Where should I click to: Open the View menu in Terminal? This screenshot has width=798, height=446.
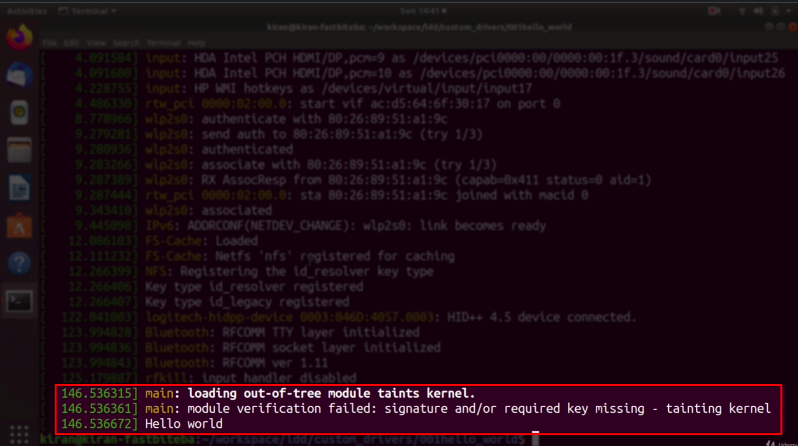(96, 43)
